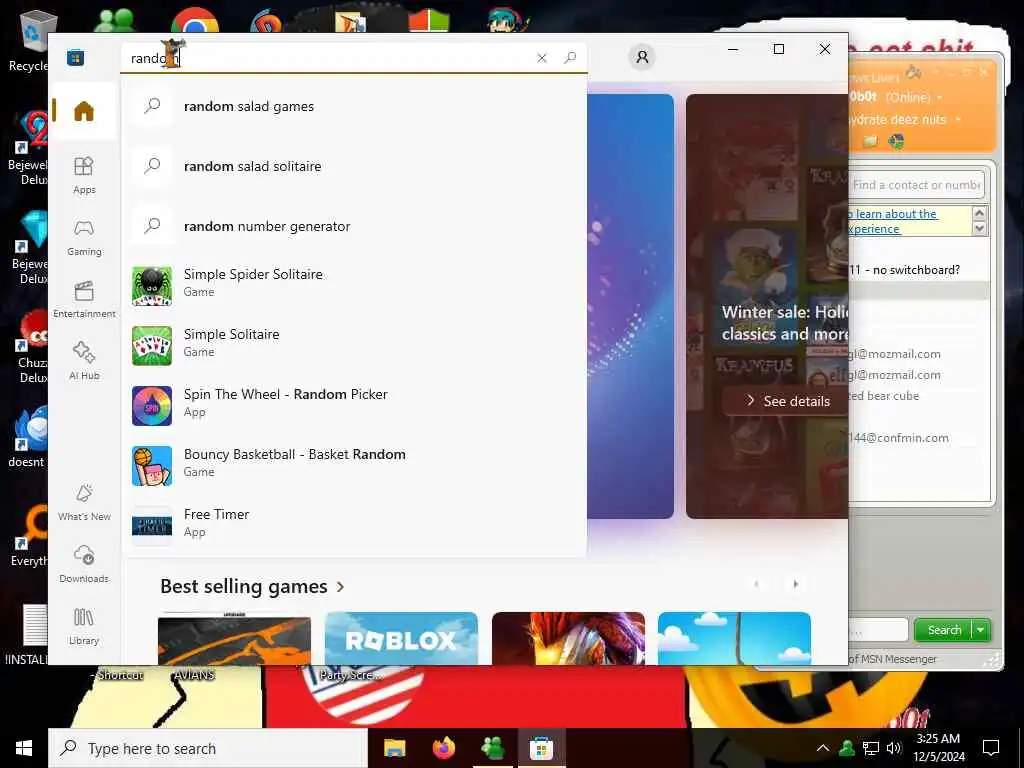1024x768 pixels.
Task: Open Recycle Bin on desktop
Action: pos(29,40)
